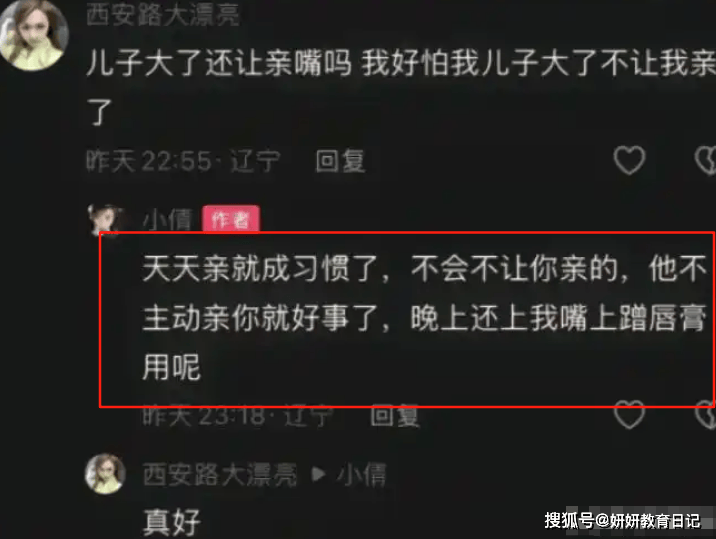Screen dimensions: 716x539
Task: Open 小倩's small avatar picture
Action: pos(105,220)
